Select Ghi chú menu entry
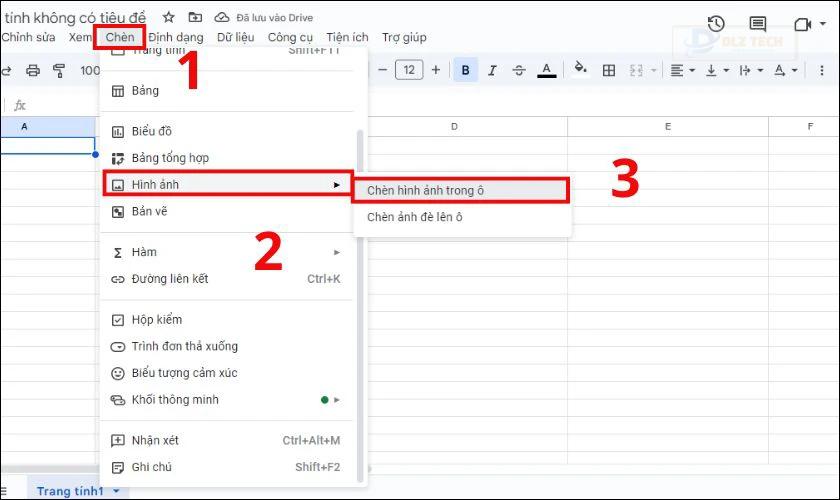This screenshot has height=500, width=840. [x=227, y=467]
